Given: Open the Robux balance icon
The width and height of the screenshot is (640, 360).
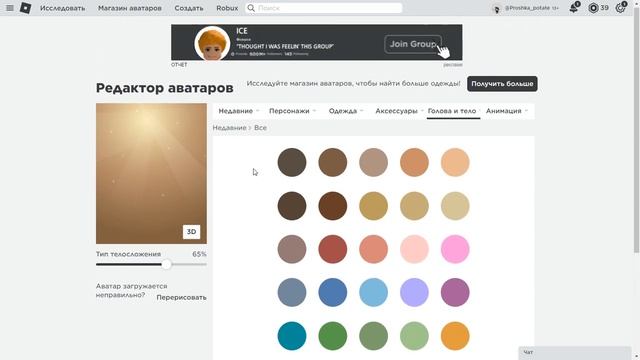Looking at the screenshot, I should pyautogui.click(x=593, y=8).
